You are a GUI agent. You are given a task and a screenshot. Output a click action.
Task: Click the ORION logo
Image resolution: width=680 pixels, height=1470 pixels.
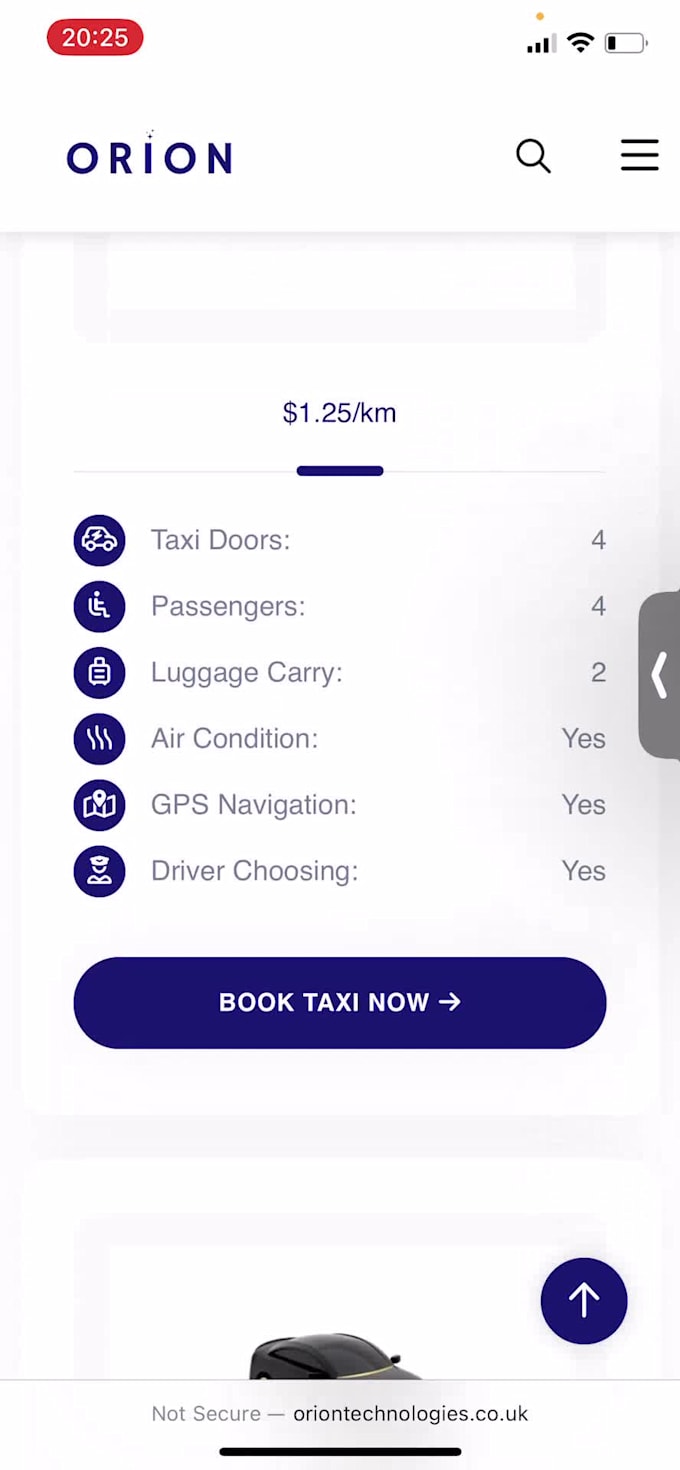(x=149, y=156)
